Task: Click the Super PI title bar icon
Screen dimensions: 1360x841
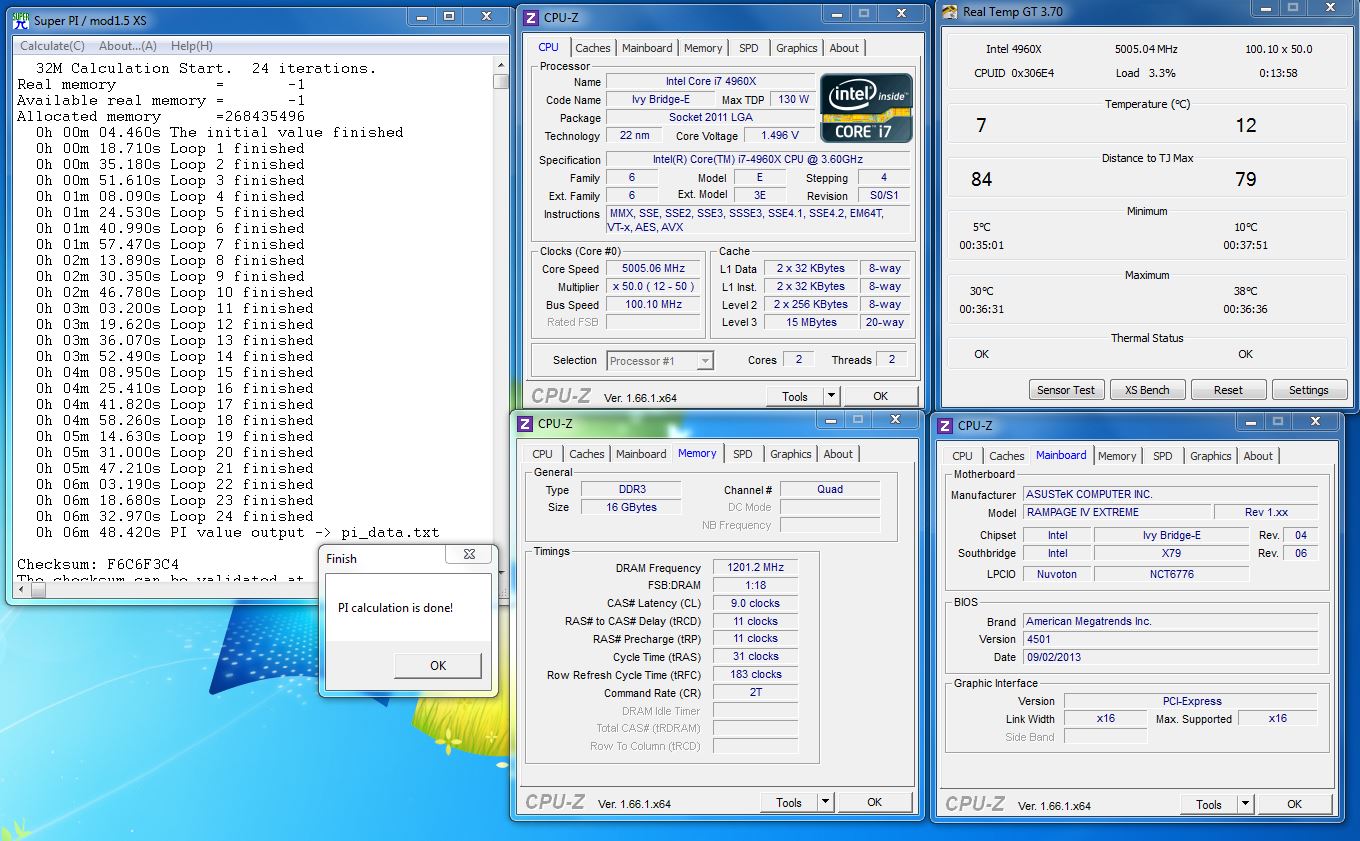Action: pos(20,19)
